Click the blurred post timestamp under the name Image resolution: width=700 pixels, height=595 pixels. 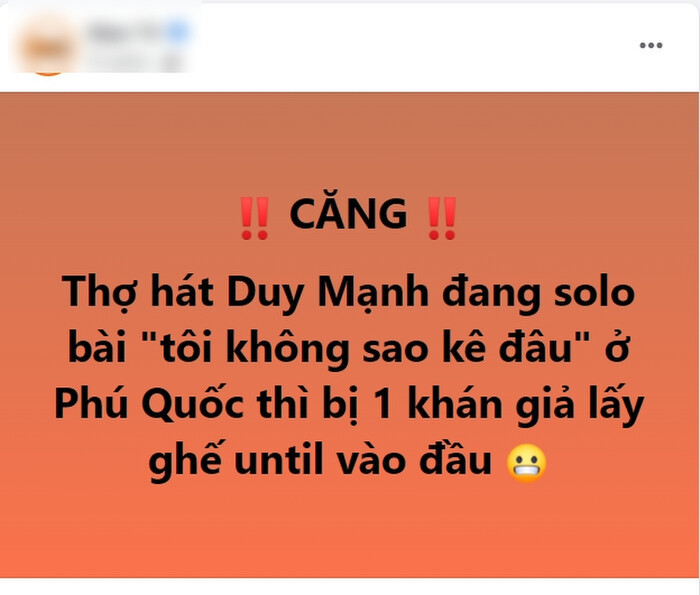[134, 62]
